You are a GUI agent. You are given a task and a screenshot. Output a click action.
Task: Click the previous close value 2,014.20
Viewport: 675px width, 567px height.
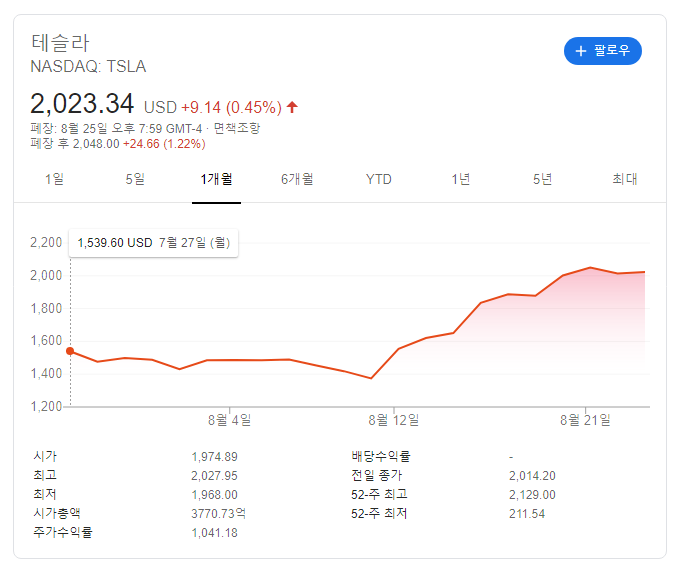pyautogui.click(x=532, y=475)
